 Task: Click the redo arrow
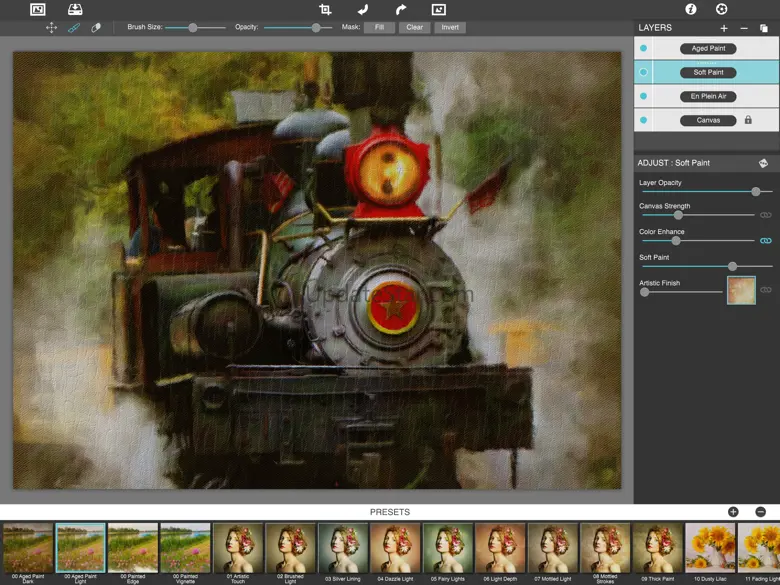pyautogui.click(x=401, y=9)
